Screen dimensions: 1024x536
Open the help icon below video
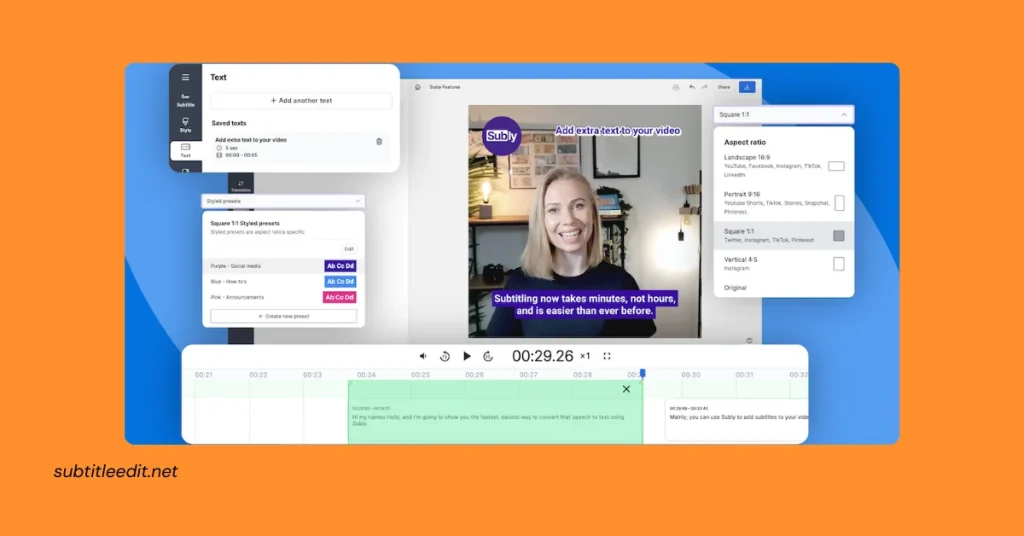749,340
